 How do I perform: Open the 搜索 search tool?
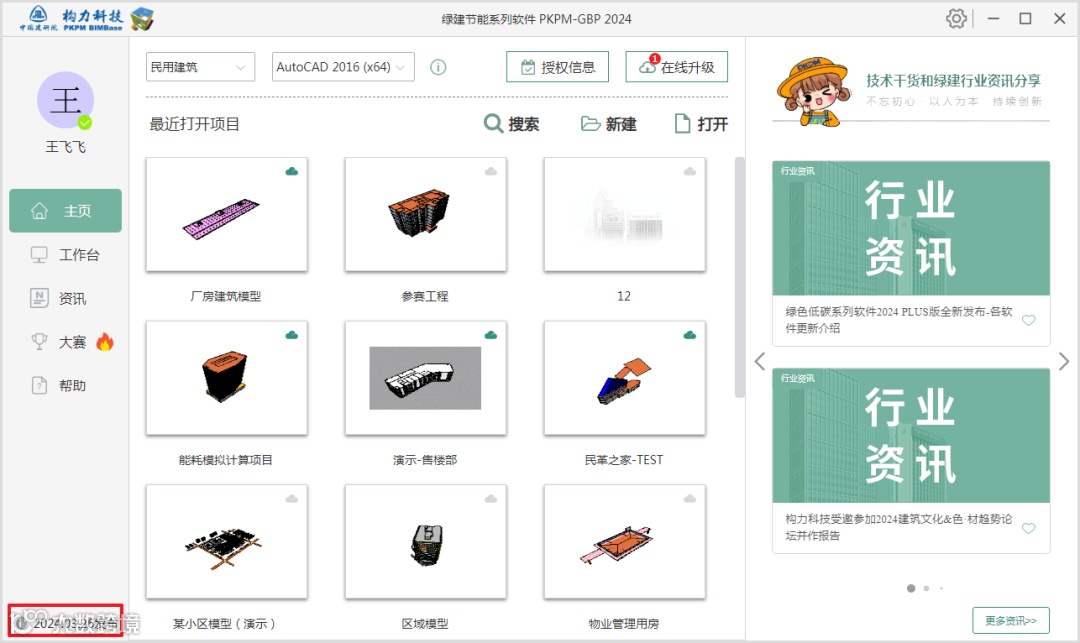[x=512, y=124]
